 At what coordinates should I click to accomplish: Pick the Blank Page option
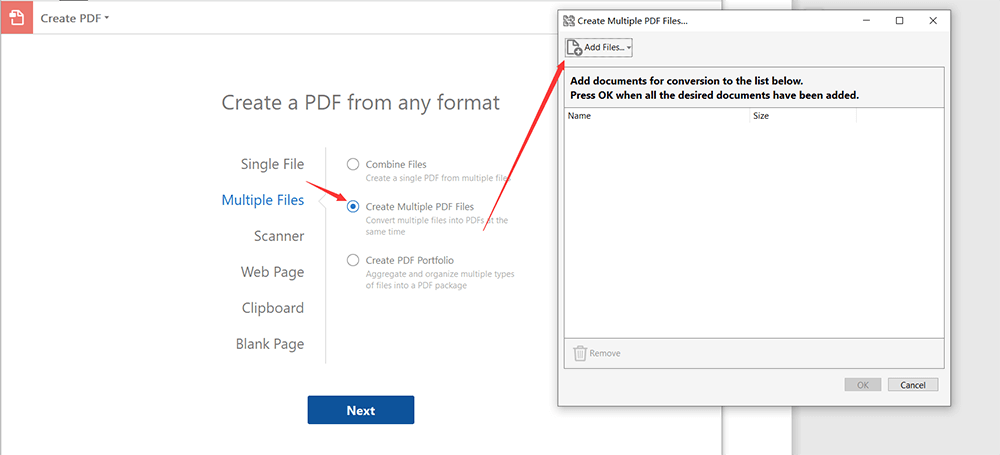click(270, 344)
